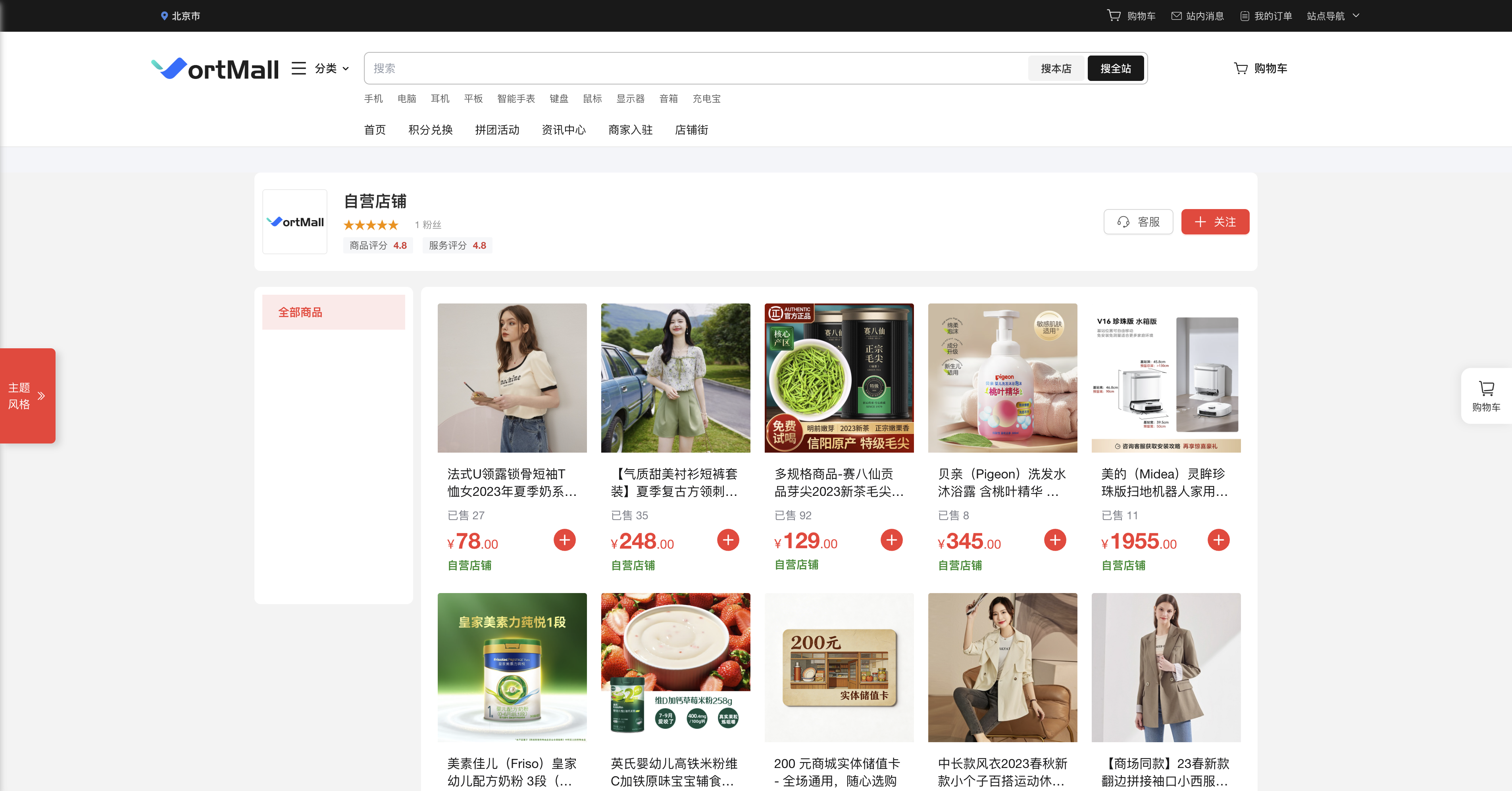Screen dimensions: 1512x791
Task: Expand the 站点导航 dropdown
Action: [1333, 16]
